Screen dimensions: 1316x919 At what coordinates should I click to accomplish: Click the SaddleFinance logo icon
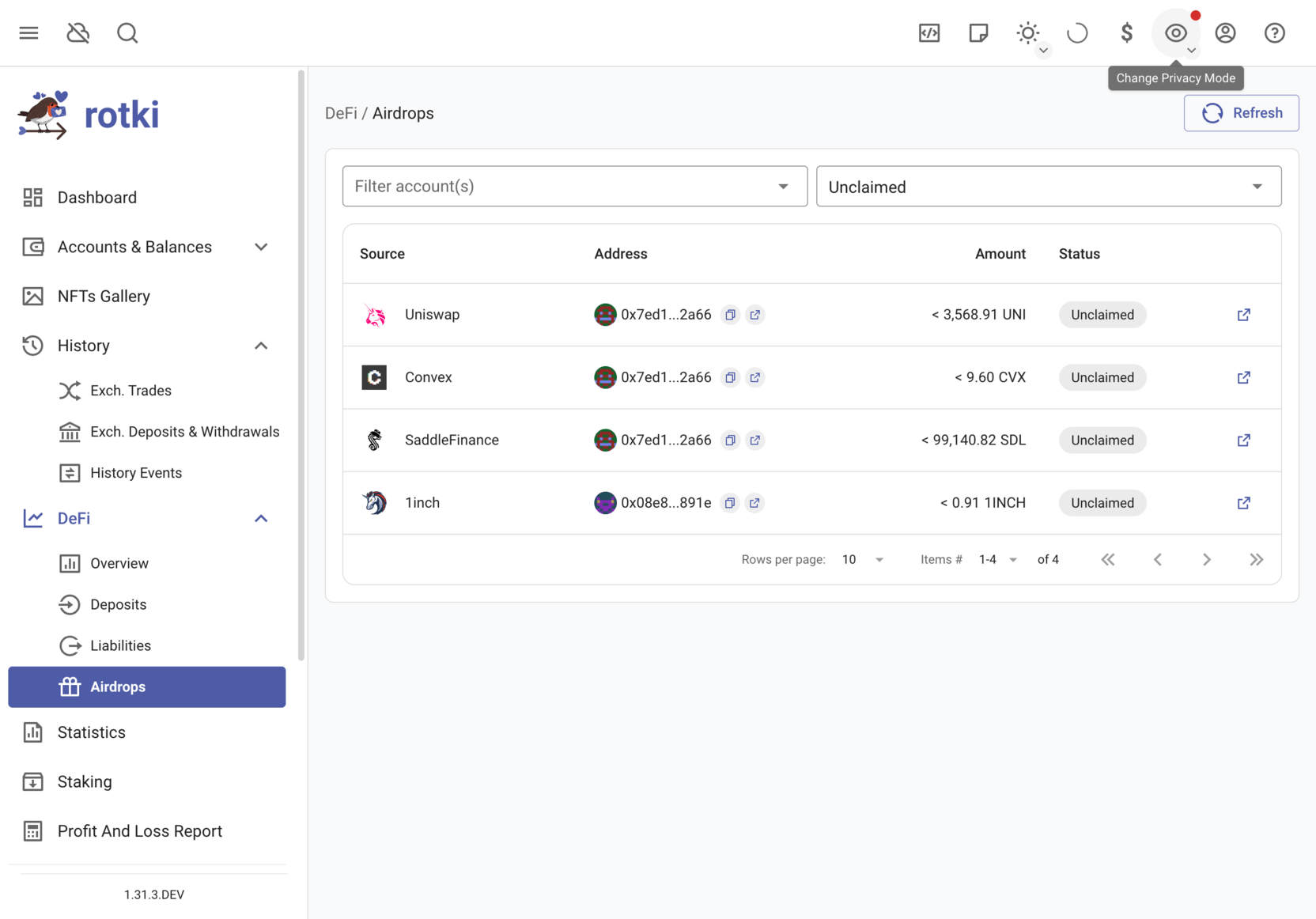point(374,440)
